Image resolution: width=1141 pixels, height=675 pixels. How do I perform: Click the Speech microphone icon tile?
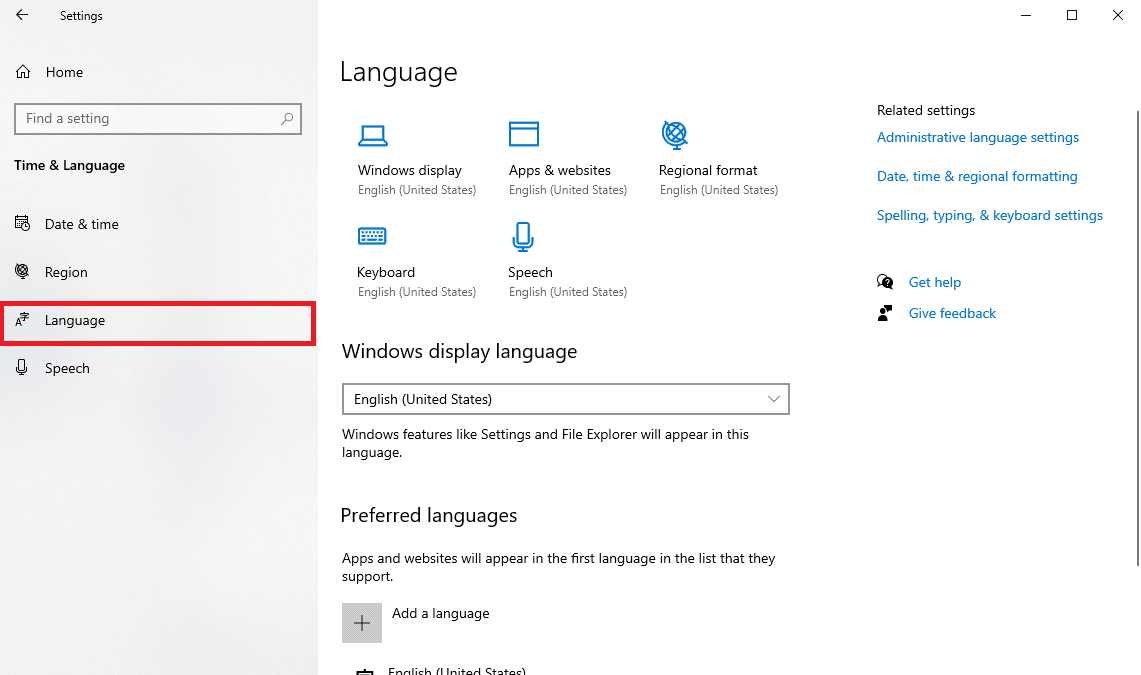[523, 237]
